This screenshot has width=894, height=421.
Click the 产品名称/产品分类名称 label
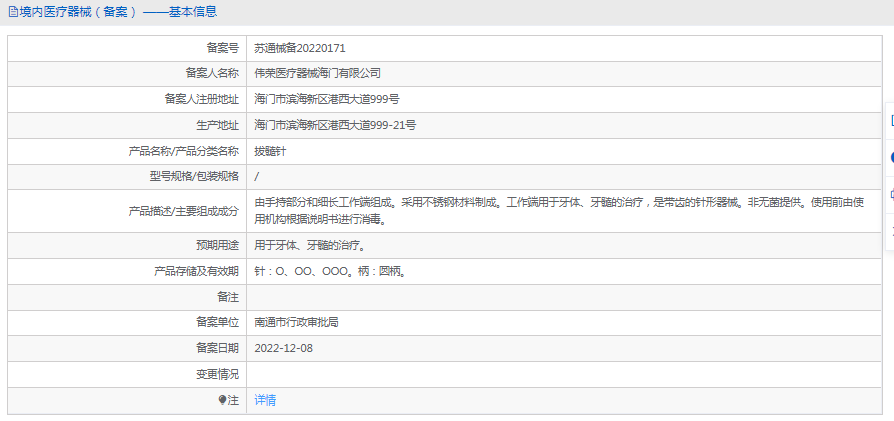click(184, 152)
